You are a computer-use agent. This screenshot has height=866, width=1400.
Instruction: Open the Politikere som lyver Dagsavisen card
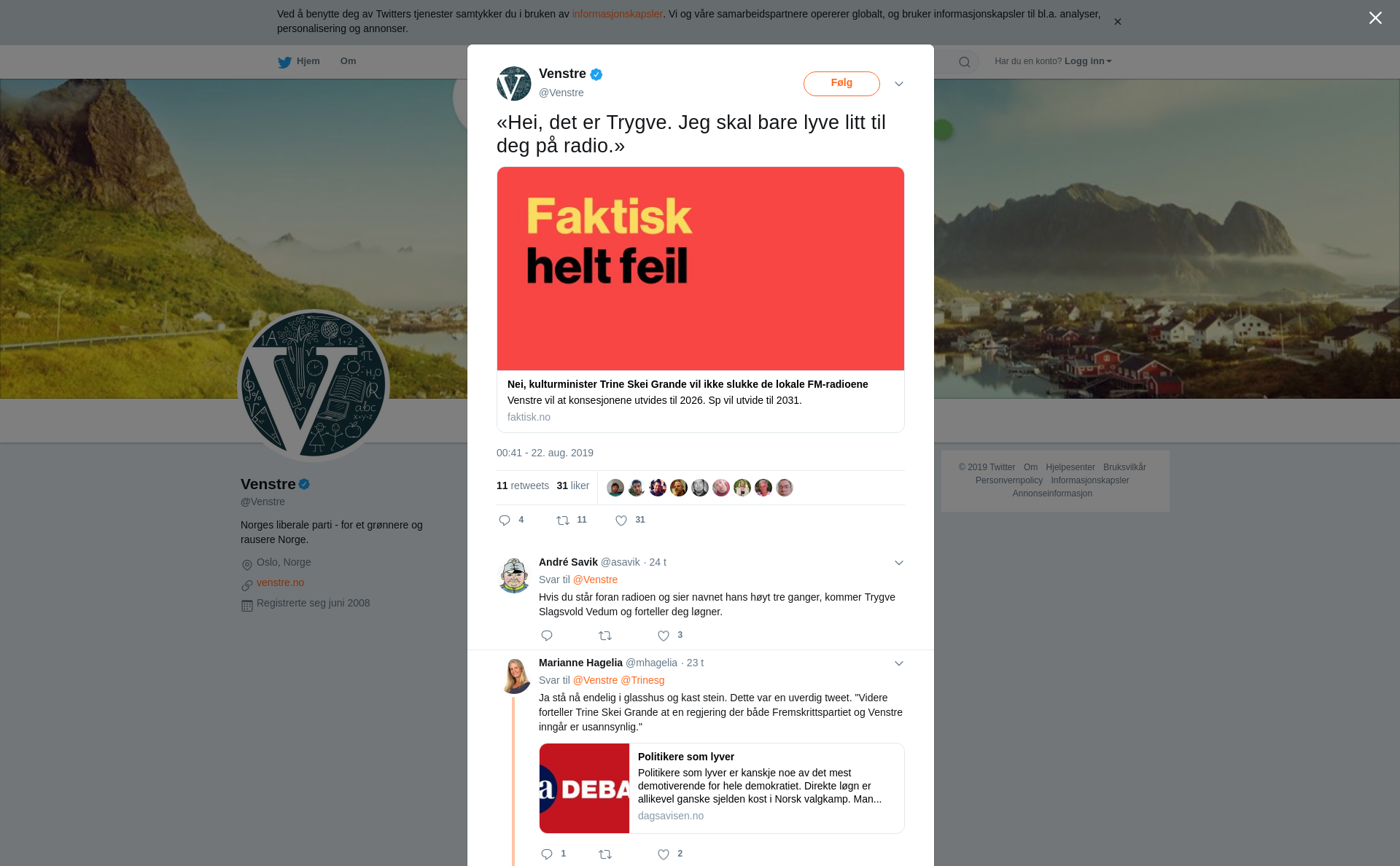coord(722,788)
